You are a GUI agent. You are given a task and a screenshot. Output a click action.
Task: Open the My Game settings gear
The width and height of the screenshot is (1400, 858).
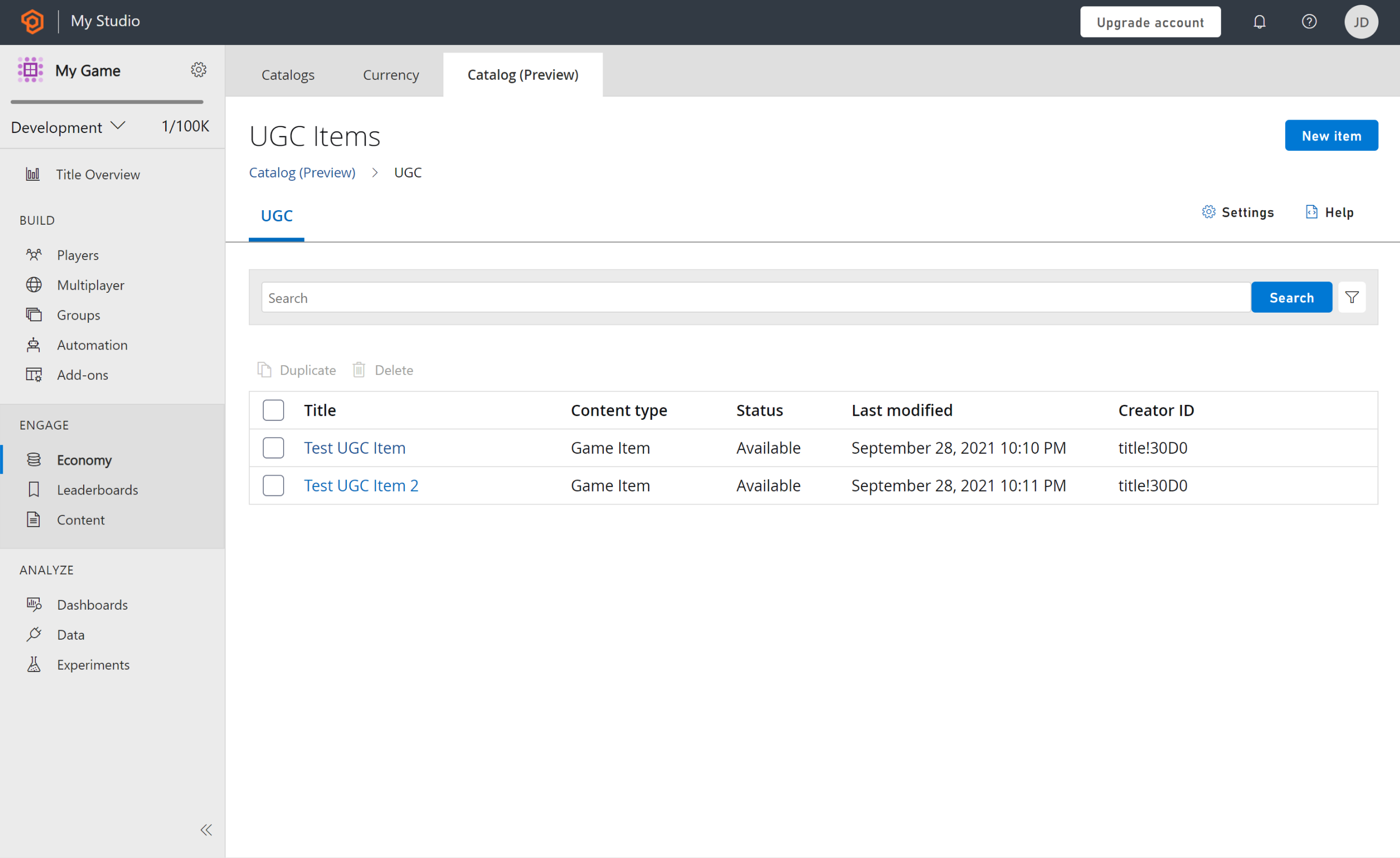(198, 70)
